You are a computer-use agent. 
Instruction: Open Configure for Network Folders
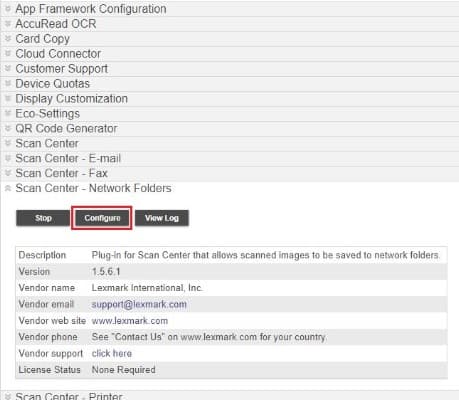click(x=102, y=218)
